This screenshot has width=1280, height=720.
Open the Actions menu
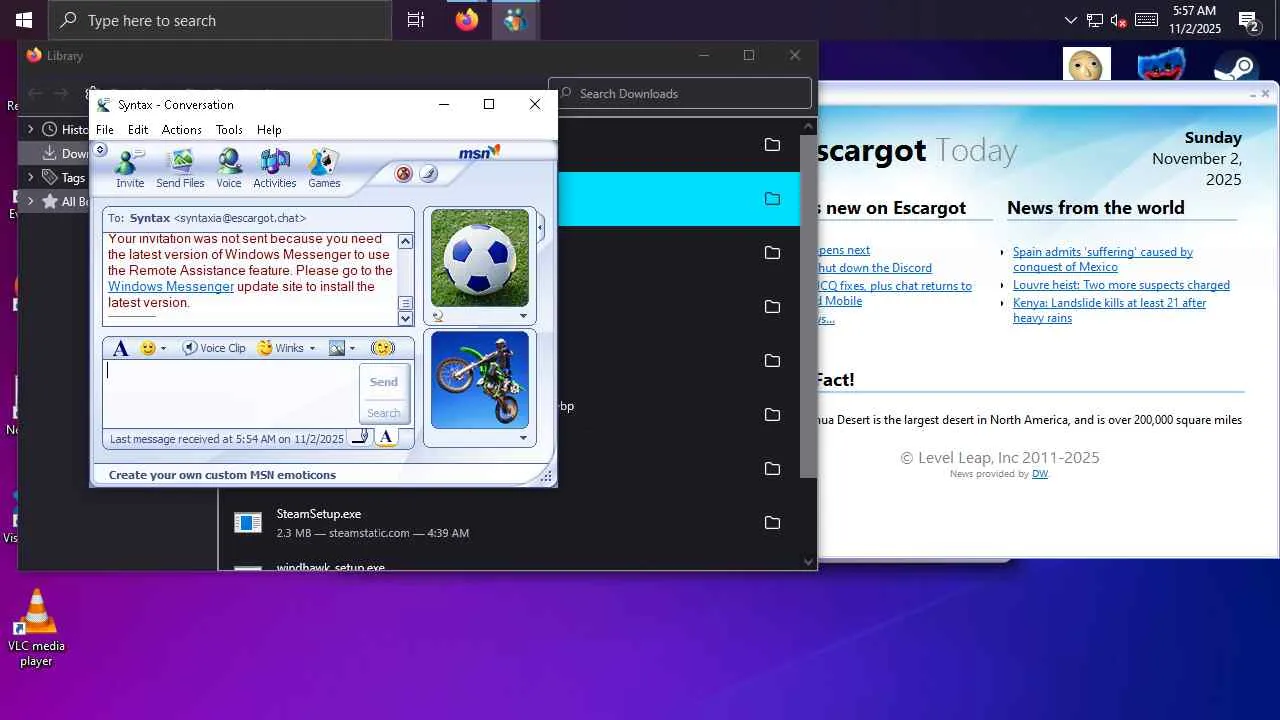(182, 130)
